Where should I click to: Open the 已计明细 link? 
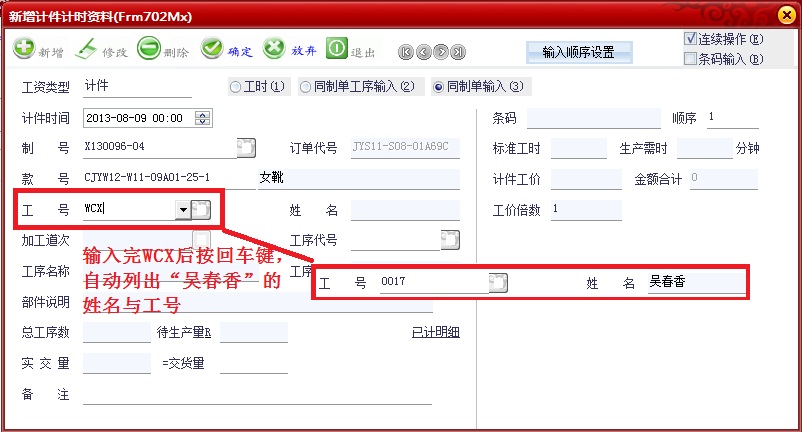tap(436, 332)
